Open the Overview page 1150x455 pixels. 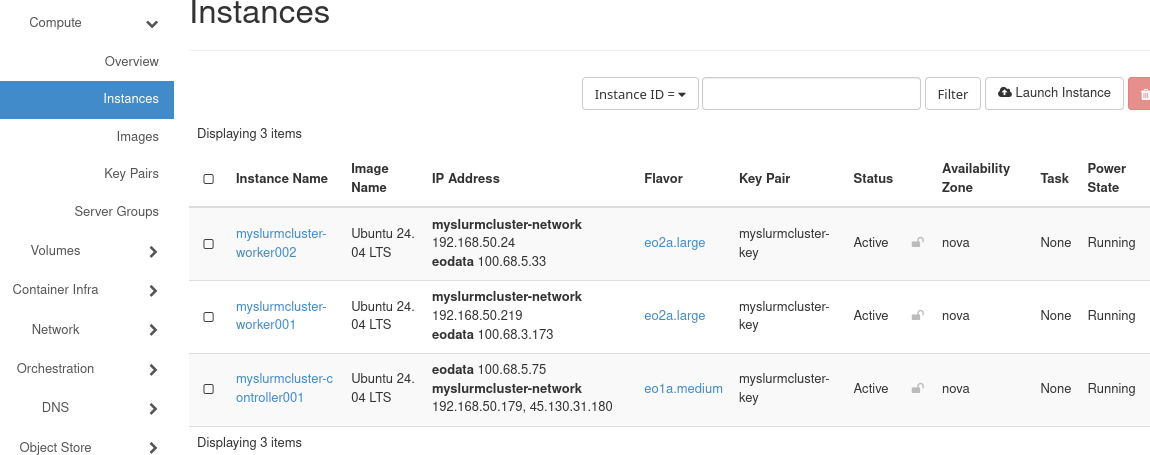131,61
